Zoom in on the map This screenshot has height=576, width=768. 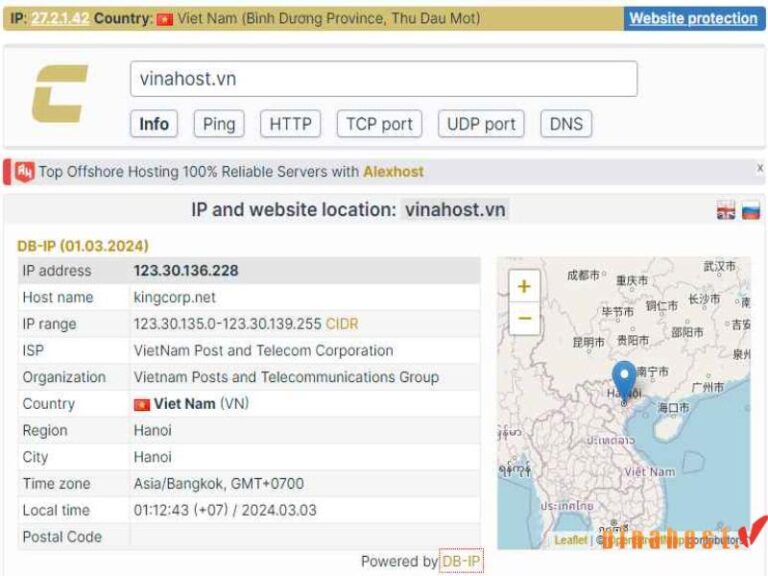pyautogui.click(x=524, y=286)
